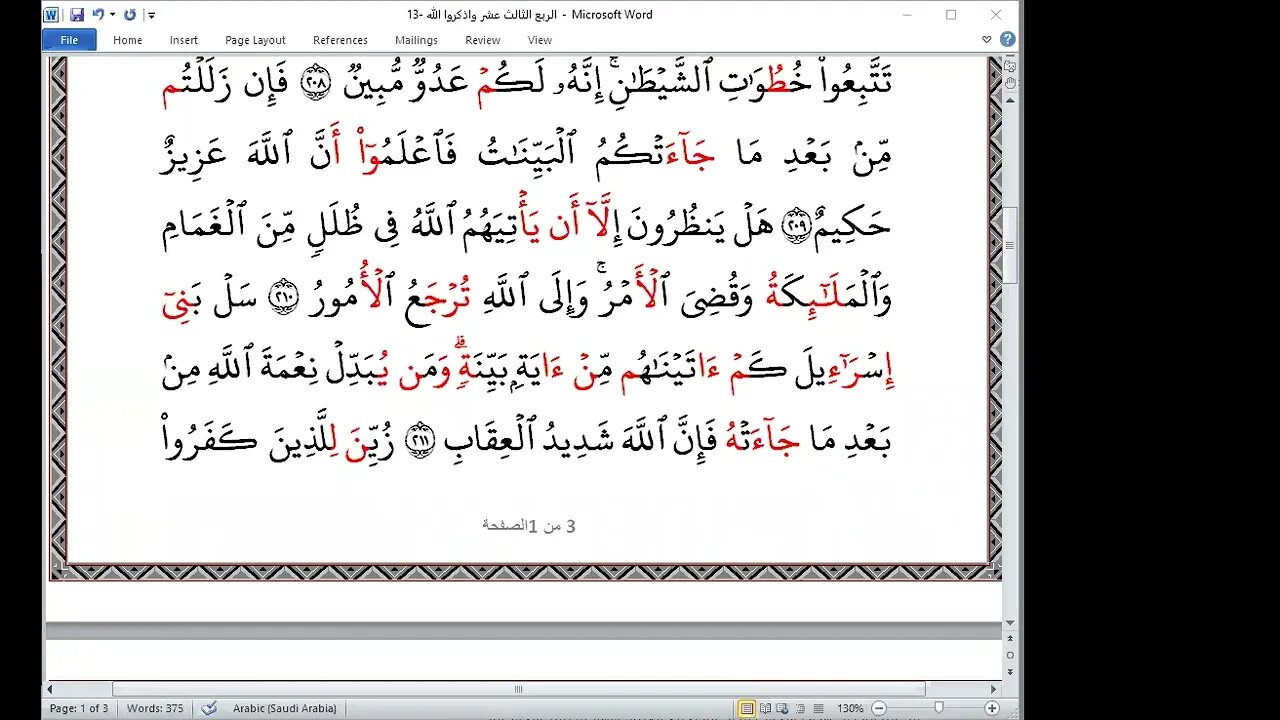Viewport: 1280px width, 720px height.
Task: Switch to Web Layout view
Action: click(780, 708)
